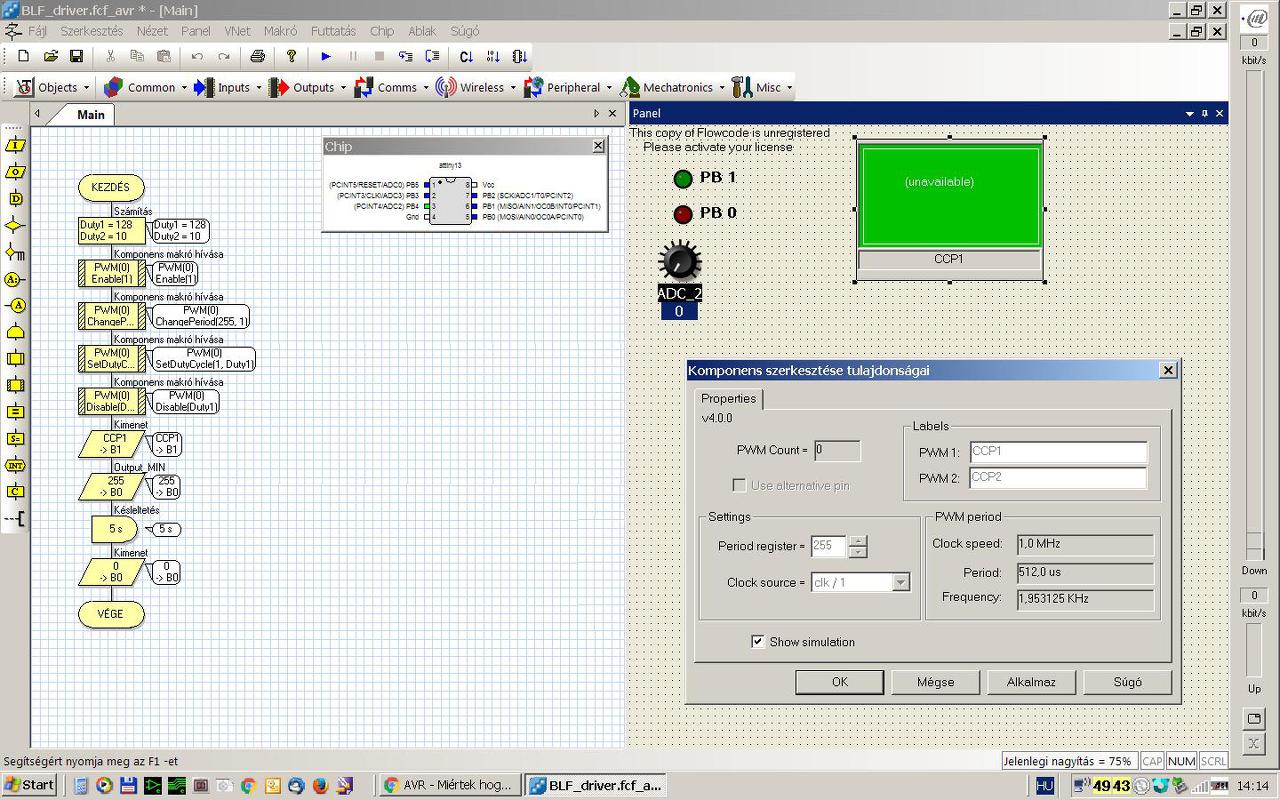The image size is (1280, 800).
Task: Click the Step Over simulation icon
Action: point(432,57)
